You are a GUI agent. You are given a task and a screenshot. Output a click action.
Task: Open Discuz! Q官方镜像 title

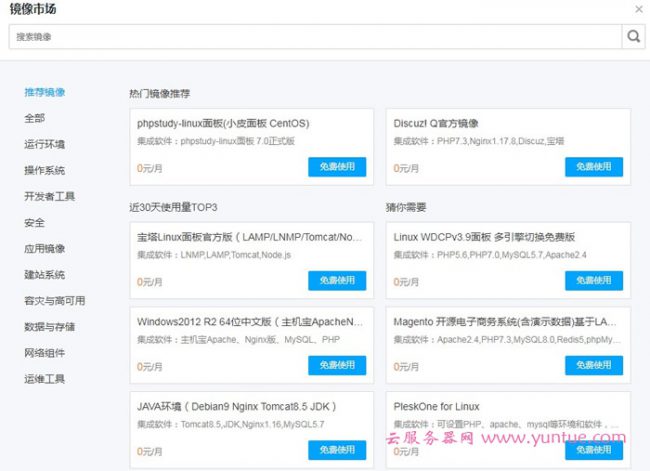pos(436,124)
